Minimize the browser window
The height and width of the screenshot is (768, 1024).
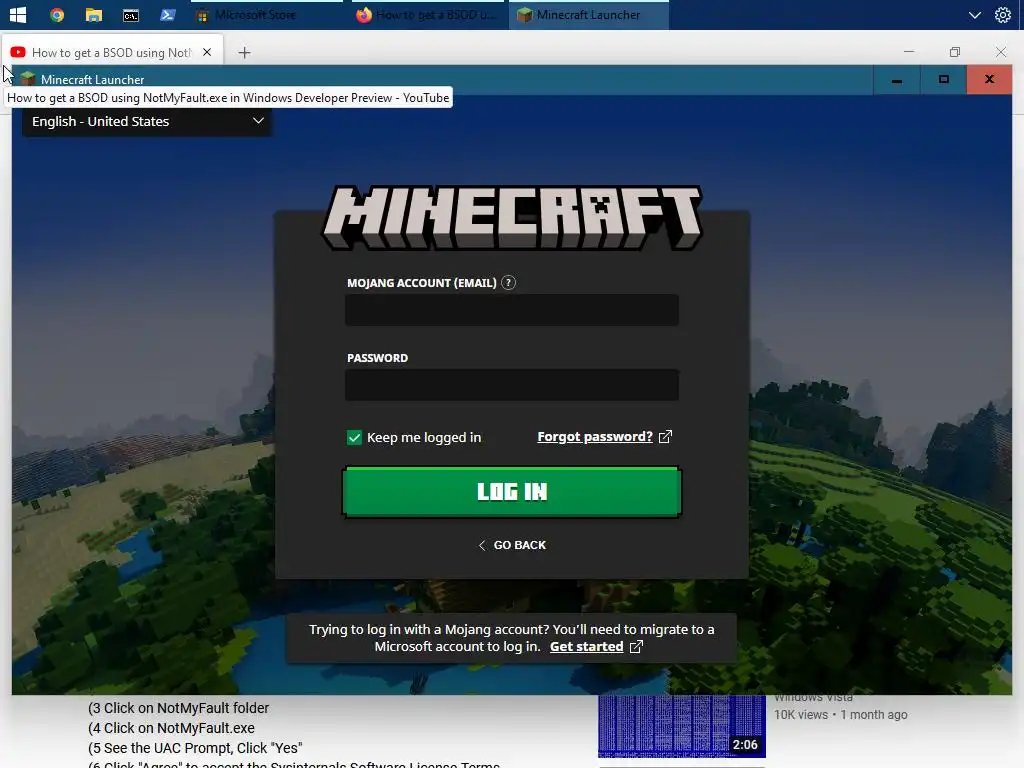pyautogui.click(x=908, y=52)
